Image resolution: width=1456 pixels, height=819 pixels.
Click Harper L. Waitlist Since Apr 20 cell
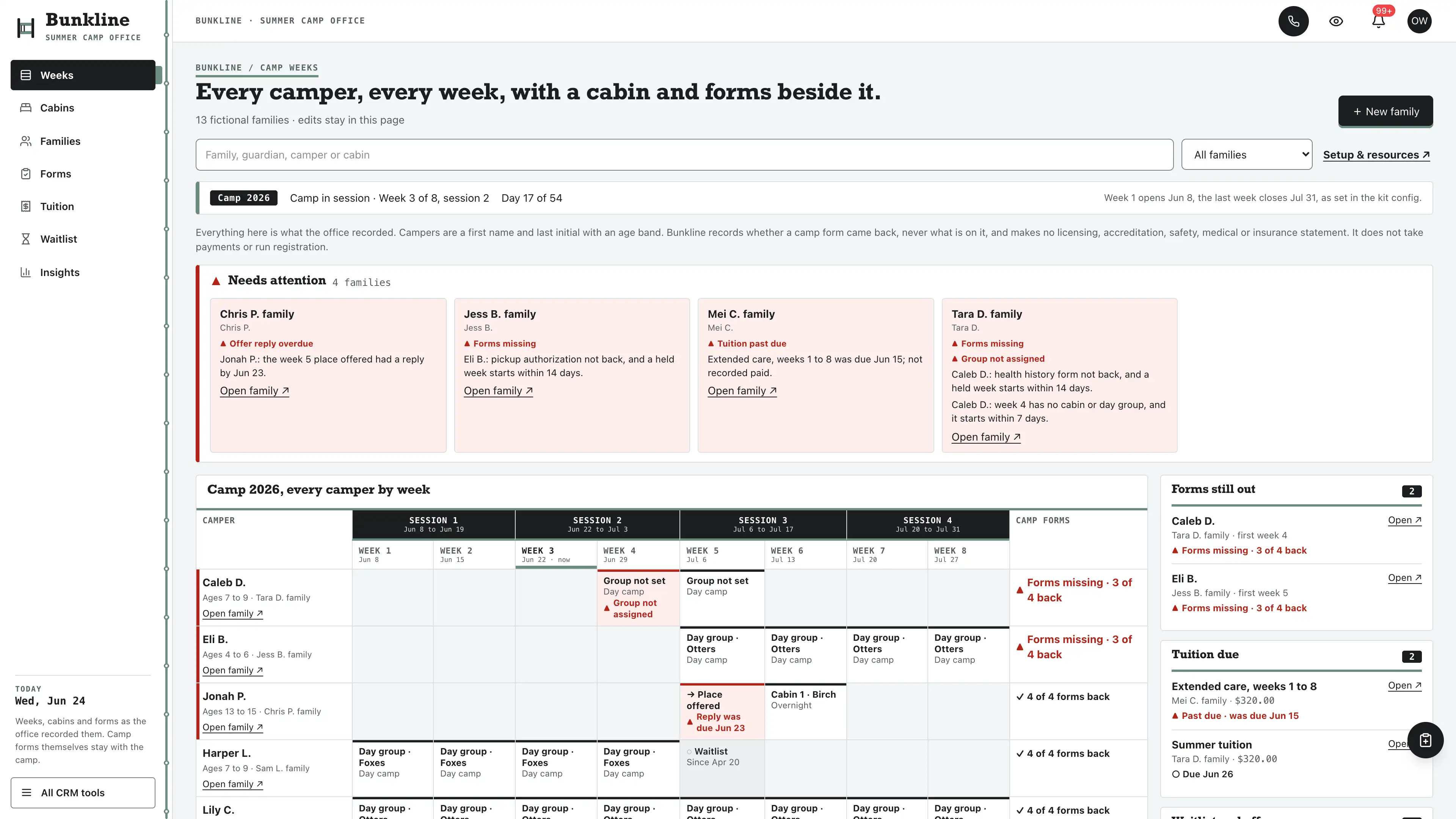click(x=722, y=768)
